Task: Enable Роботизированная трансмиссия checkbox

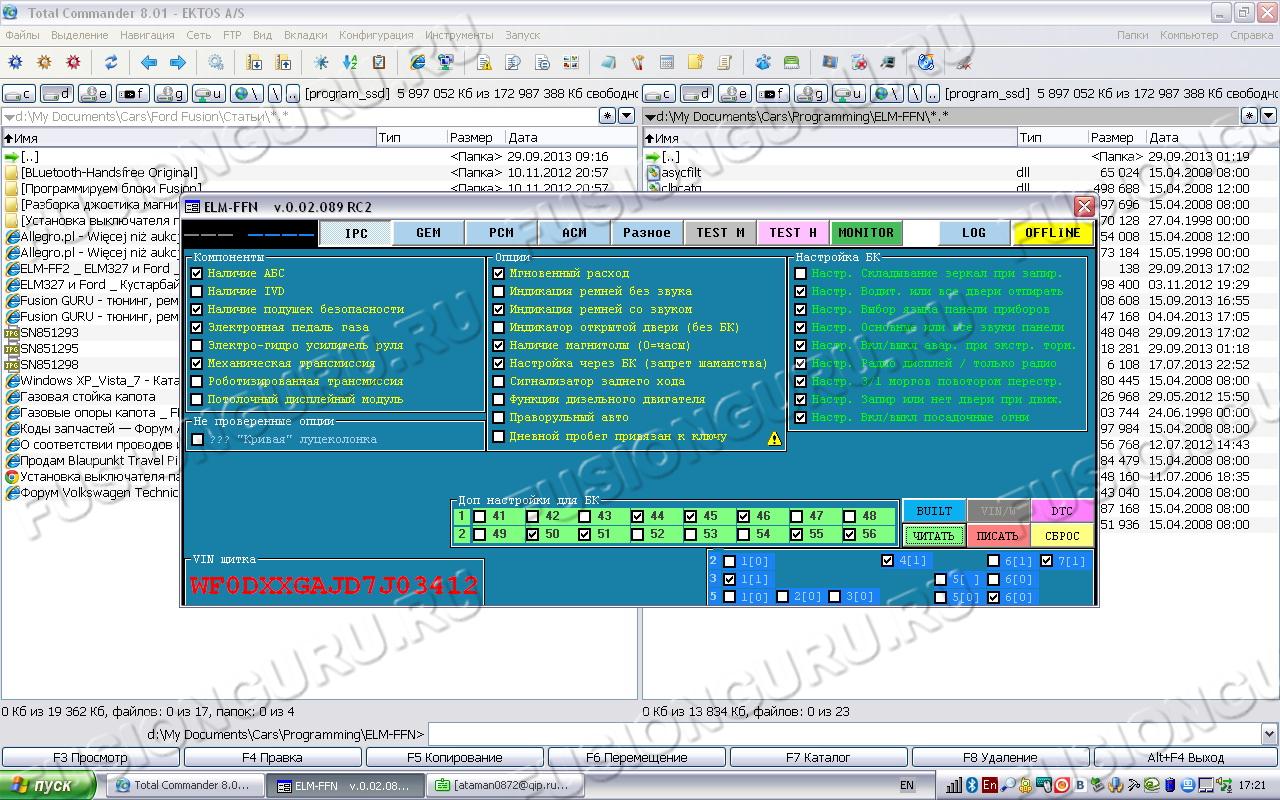Action: click(197, 381)
